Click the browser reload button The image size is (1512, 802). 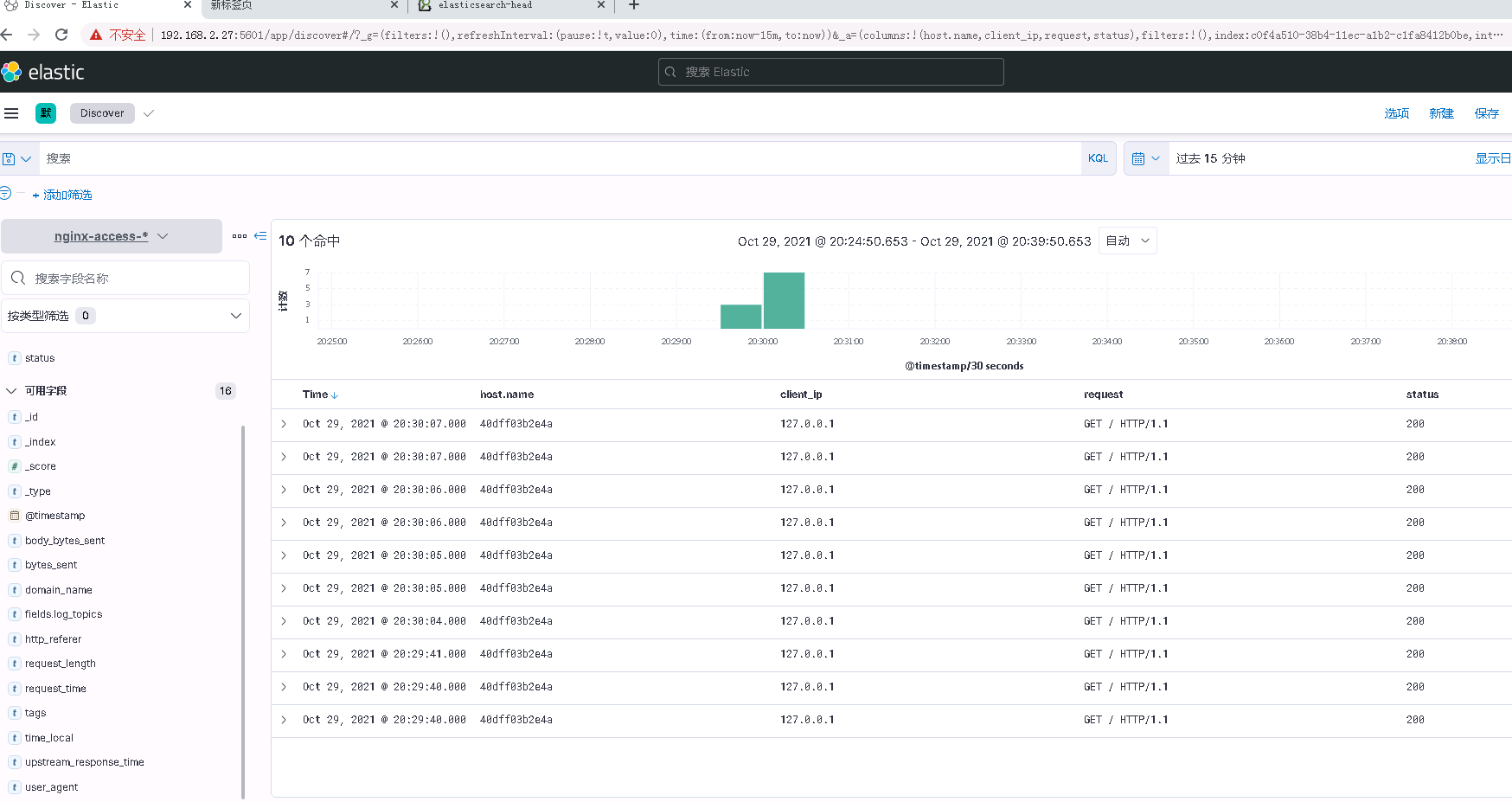[61, 35]
